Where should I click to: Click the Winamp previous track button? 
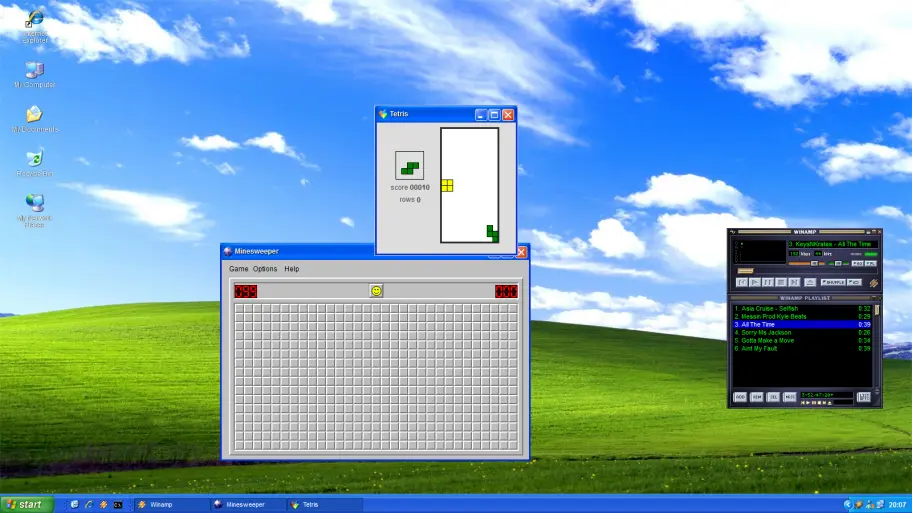click(x=742, y=282)
